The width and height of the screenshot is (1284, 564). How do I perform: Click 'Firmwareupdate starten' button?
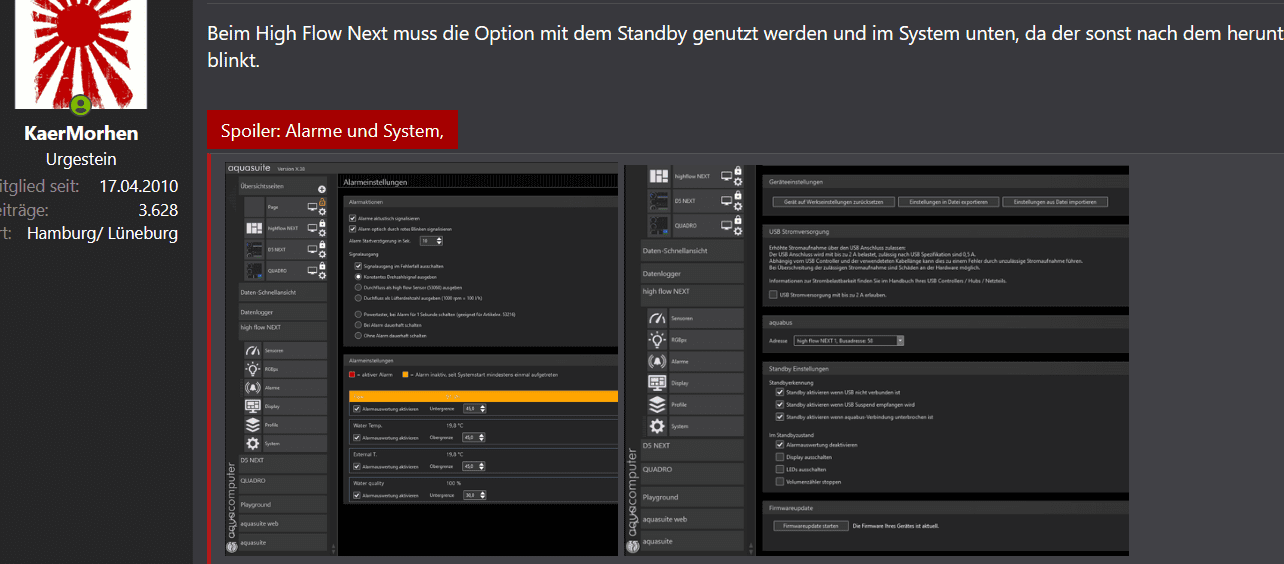tap(811, 526)
